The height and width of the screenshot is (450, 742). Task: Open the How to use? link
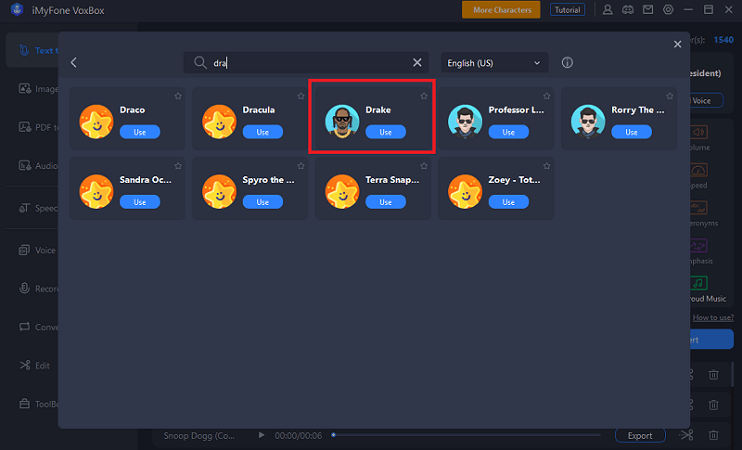click(x=713, y=318)
